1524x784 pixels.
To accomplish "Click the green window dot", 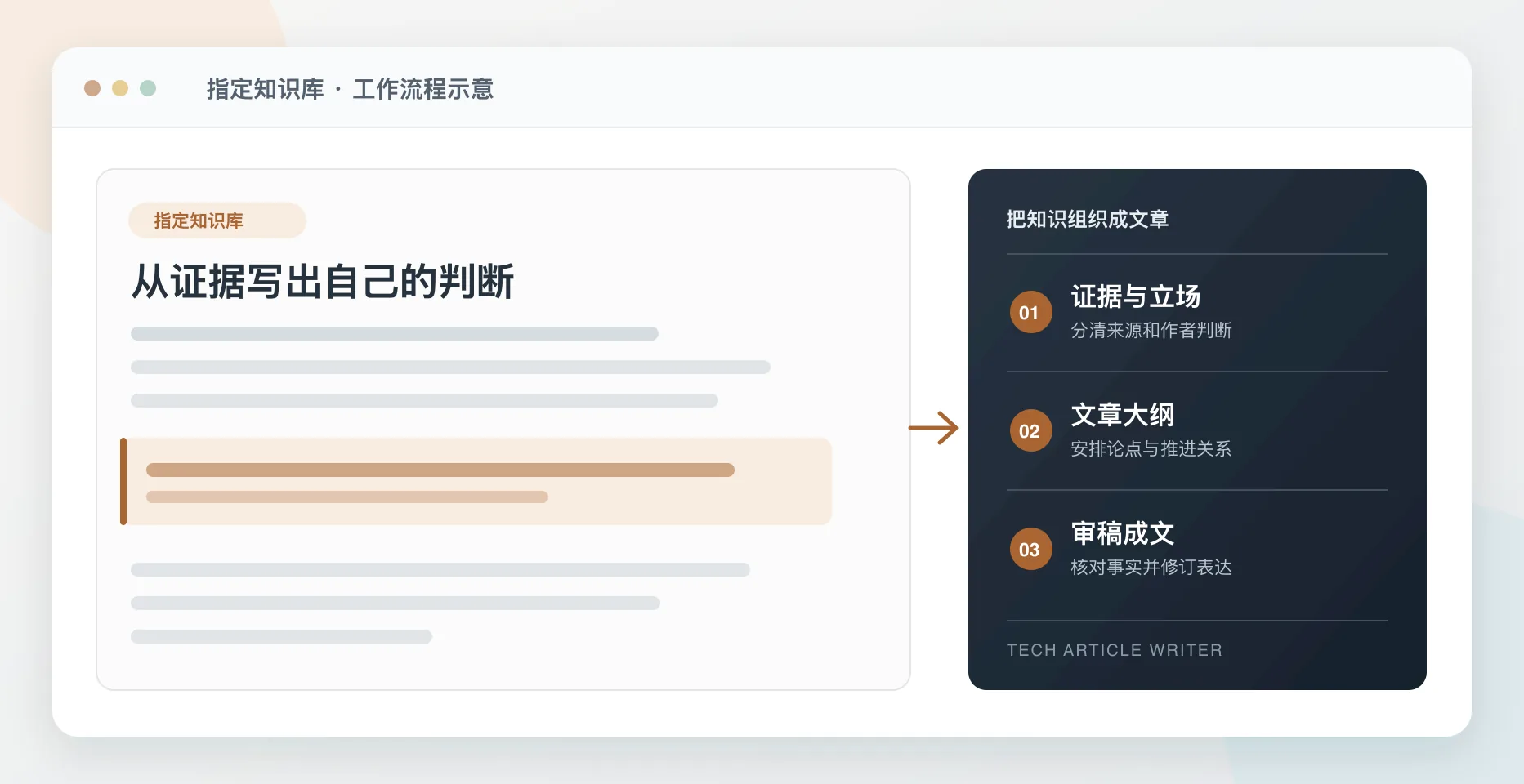I will pos(148,88).
